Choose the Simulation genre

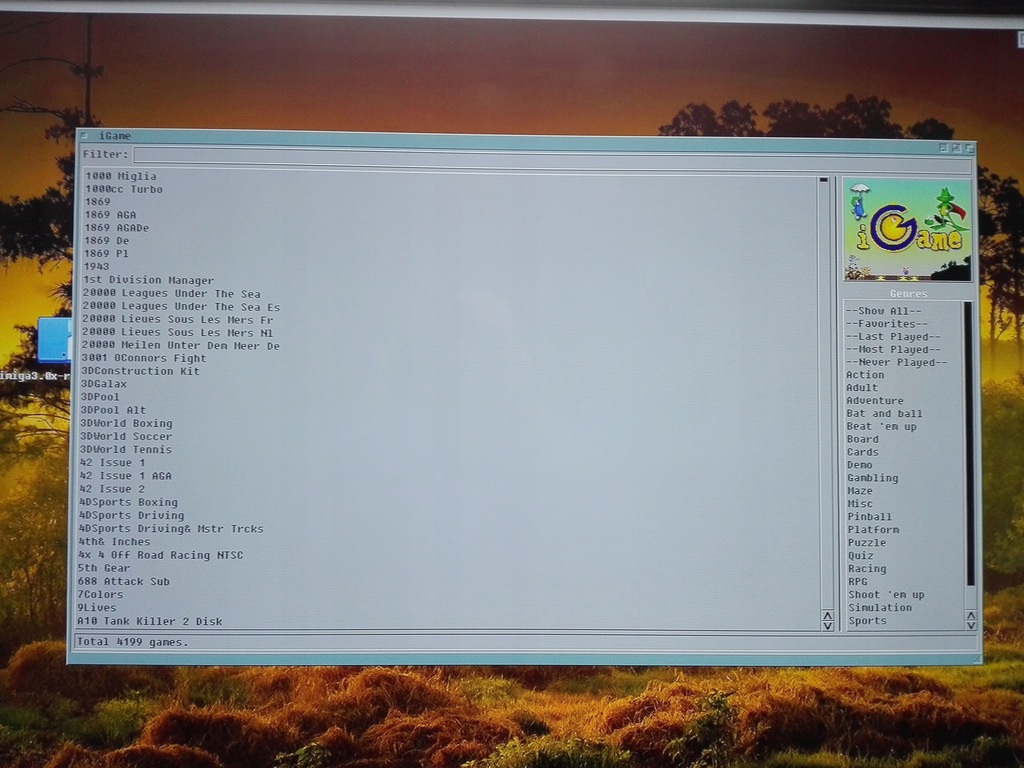click(x=880, y=608)
